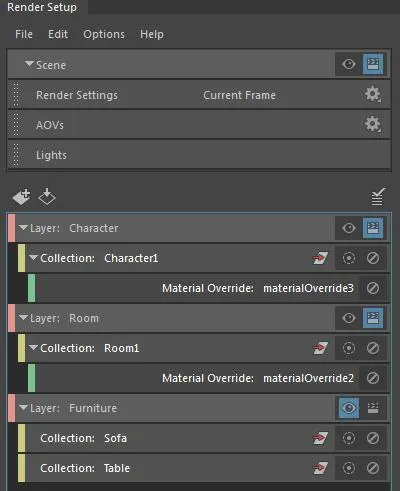Toggle visibility of the Furniture layer
The height and width of the screenshot is (491, 400).
(349, 408)
